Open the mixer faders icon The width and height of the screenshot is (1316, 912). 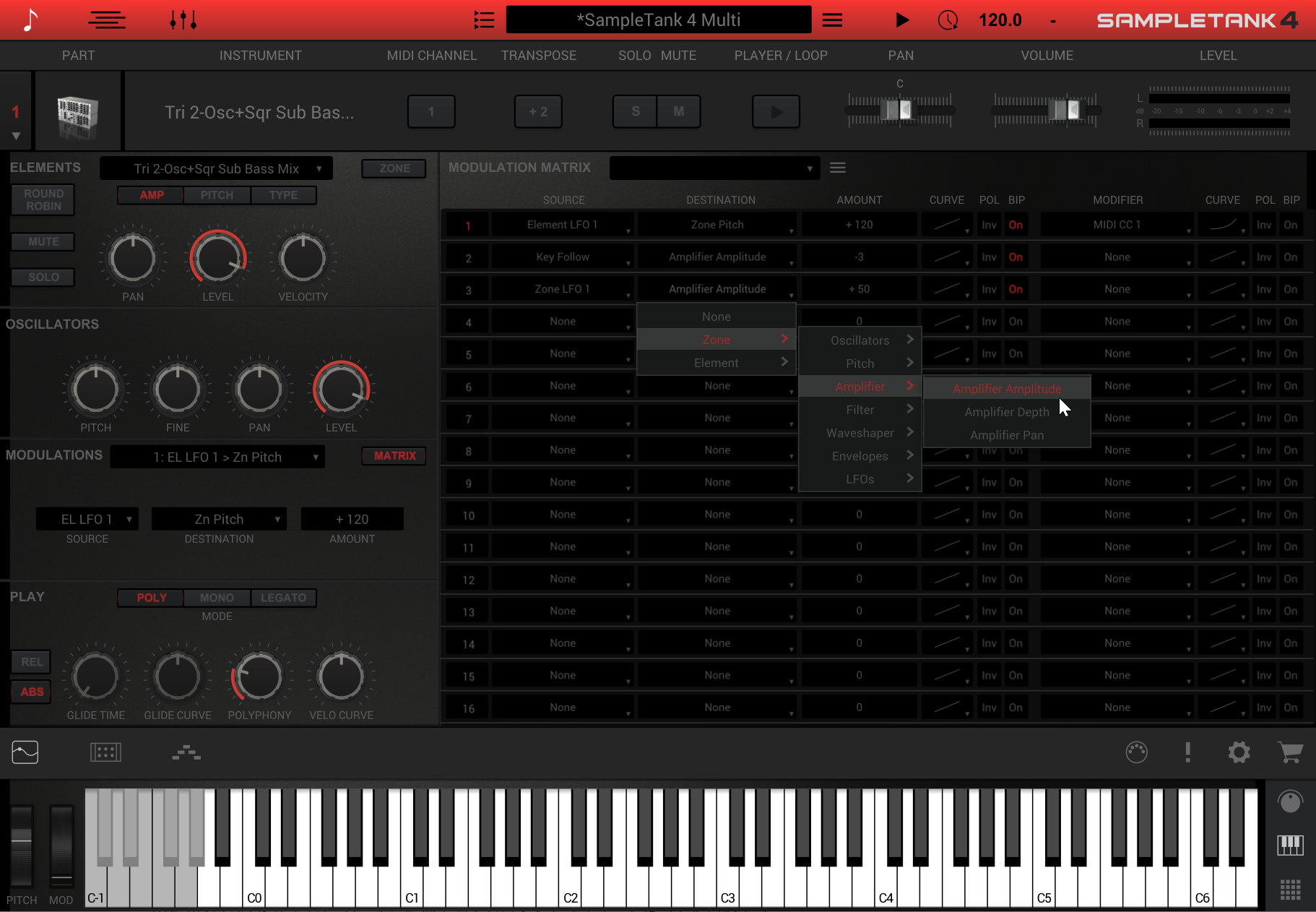point(183,20)
